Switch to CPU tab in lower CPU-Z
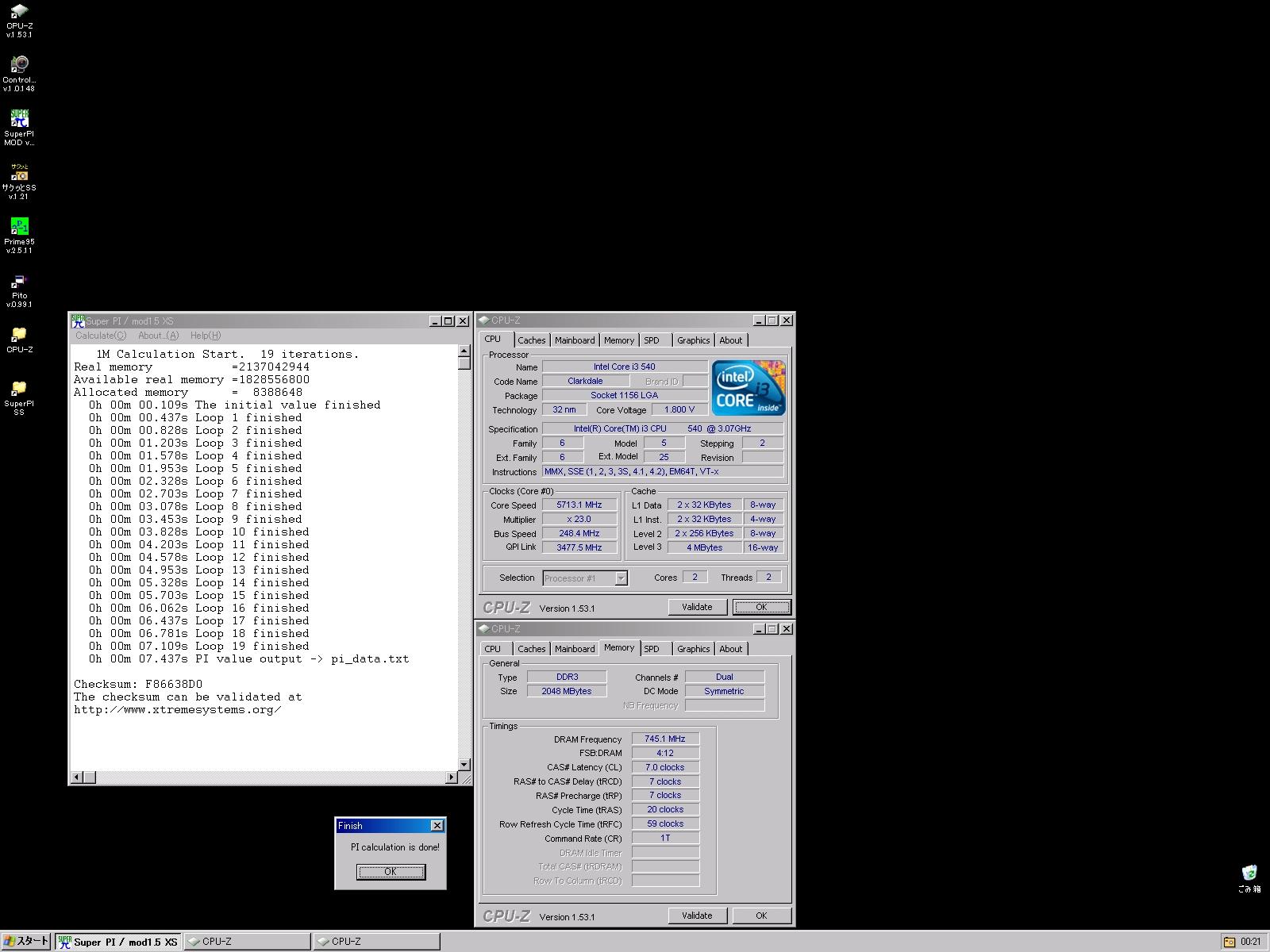The height and width of the screenshot is (952, 1270). click(x=493, y=649)
